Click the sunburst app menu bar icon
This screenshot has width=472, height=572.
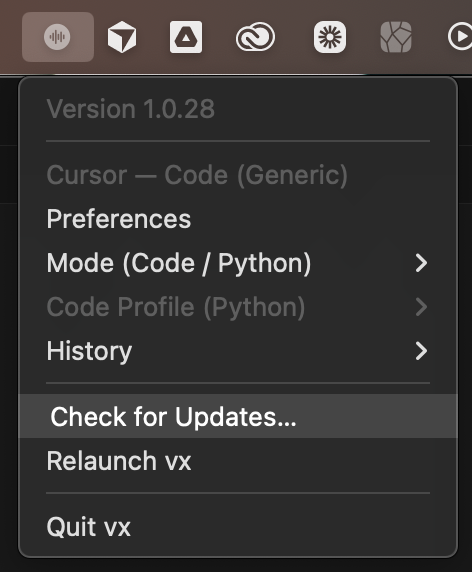pos(330,37)
